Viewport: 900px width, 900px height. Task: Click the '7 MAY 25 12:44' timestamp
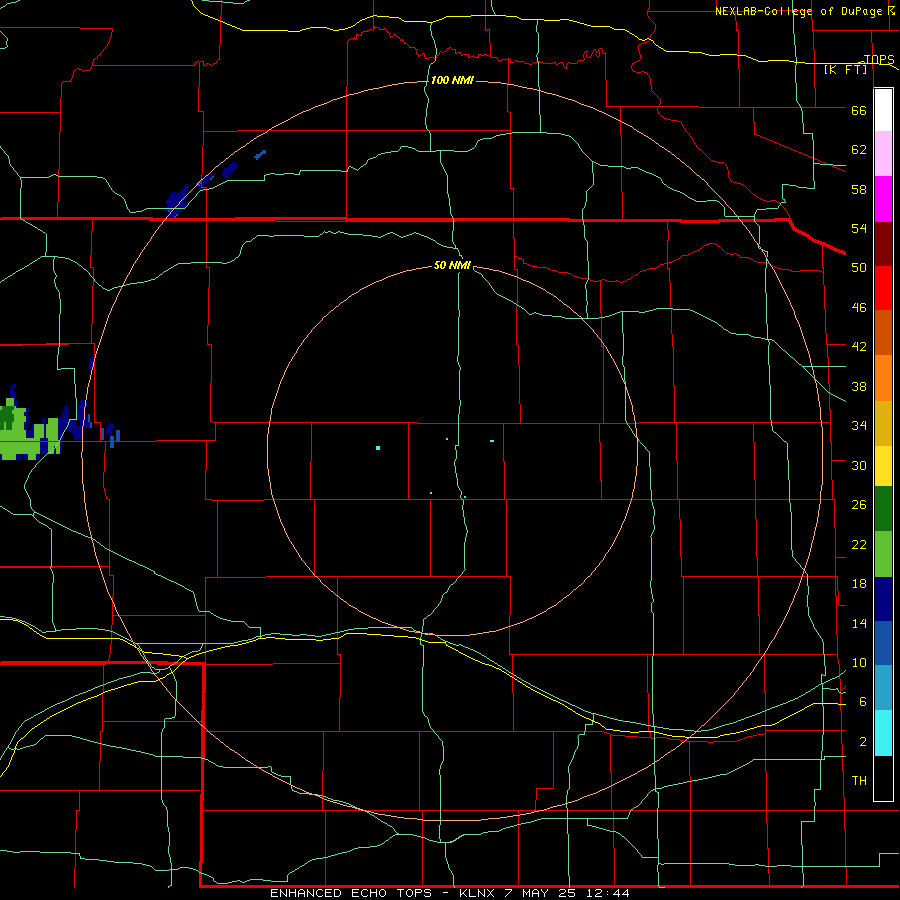pyautogui.click(x=568, y=893)
